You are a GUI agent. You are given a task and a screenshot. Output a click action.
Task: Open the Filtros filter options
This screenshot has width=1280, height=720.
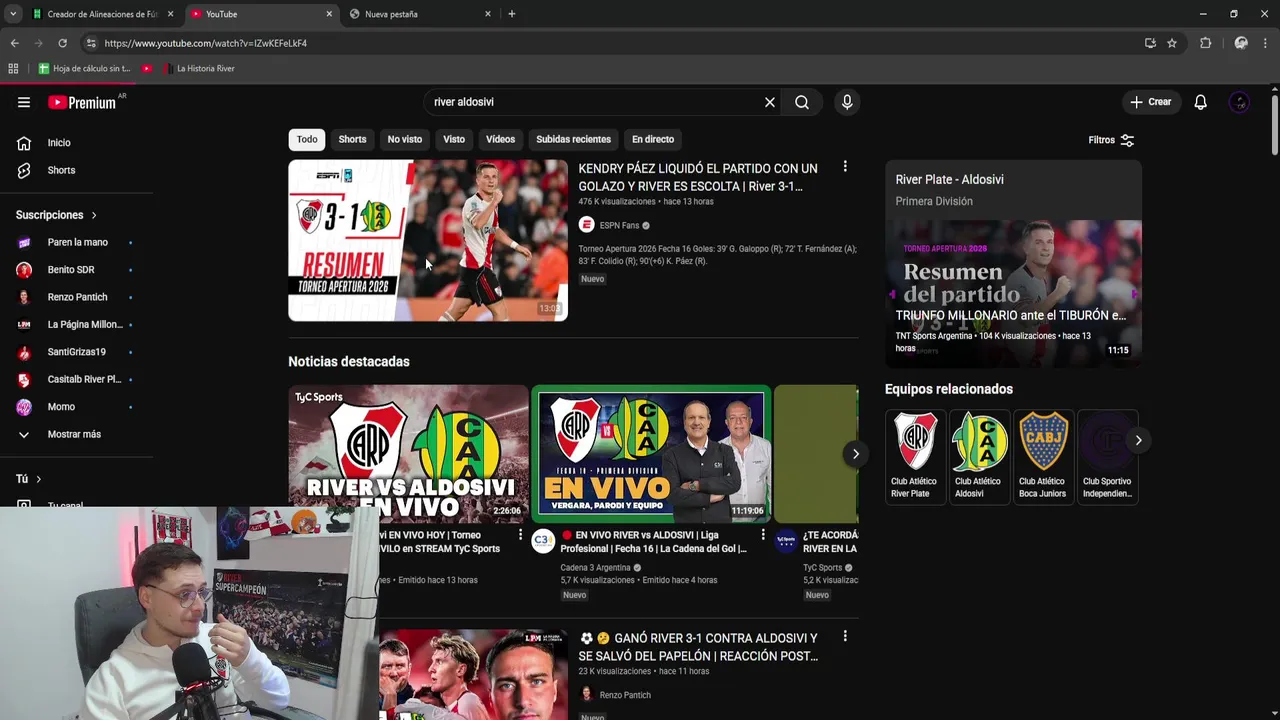(x=1111, y=140)
